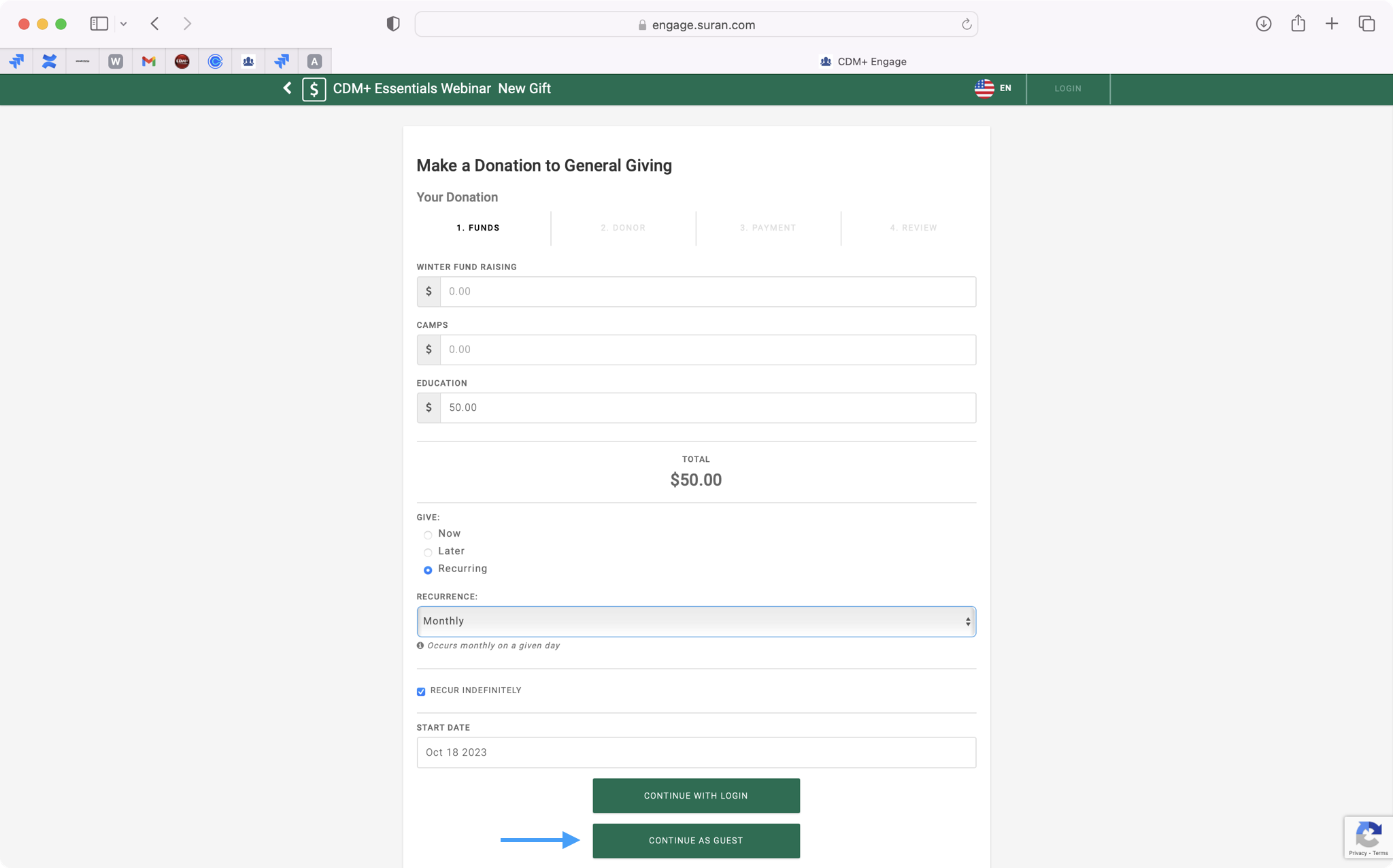This screenshot has height=868, width=1393.
Task: Open the Gmail favorite in the bookmarks bar
Action: click(148, 61)
